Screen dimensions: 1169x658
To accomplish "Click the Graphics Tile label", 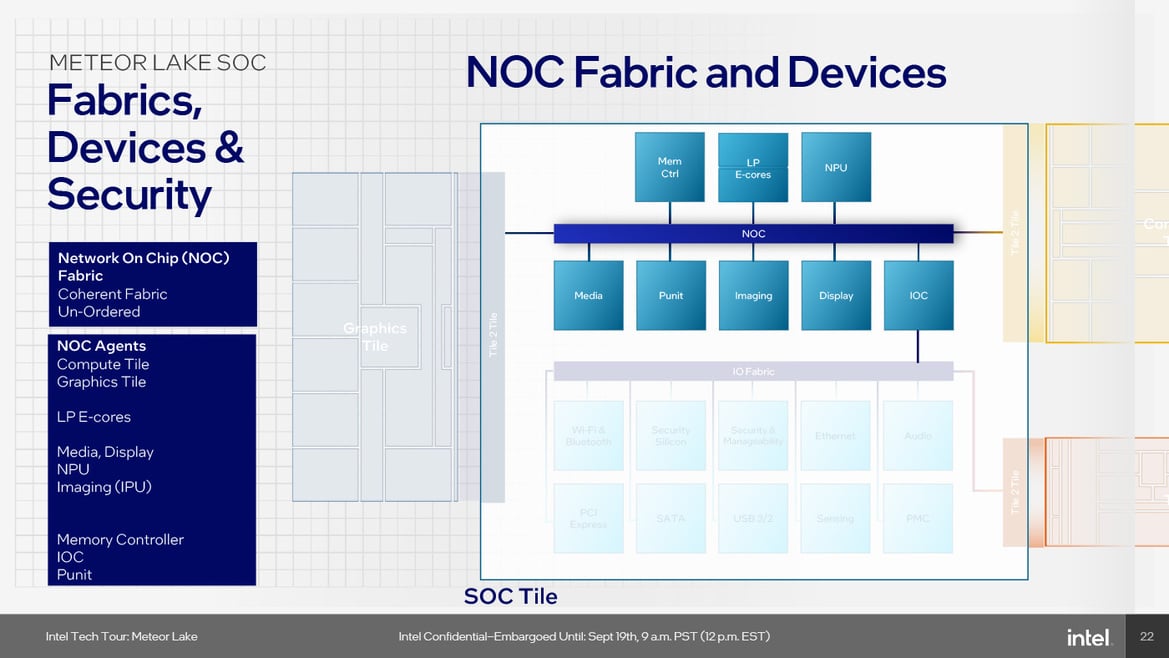I will 375,337.
